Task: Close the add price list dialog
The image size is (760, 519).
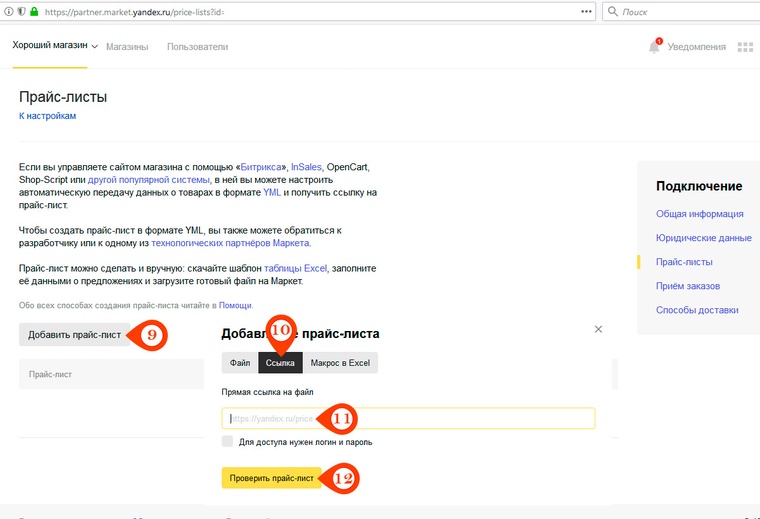Action: click(598, 329)
